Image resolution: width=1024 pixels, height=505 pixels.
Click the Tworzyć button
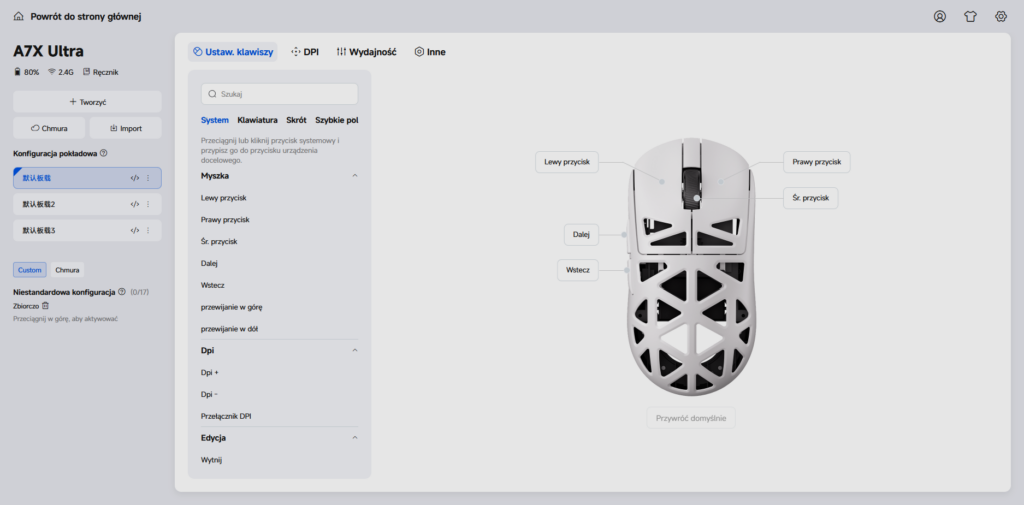(88, 102)
